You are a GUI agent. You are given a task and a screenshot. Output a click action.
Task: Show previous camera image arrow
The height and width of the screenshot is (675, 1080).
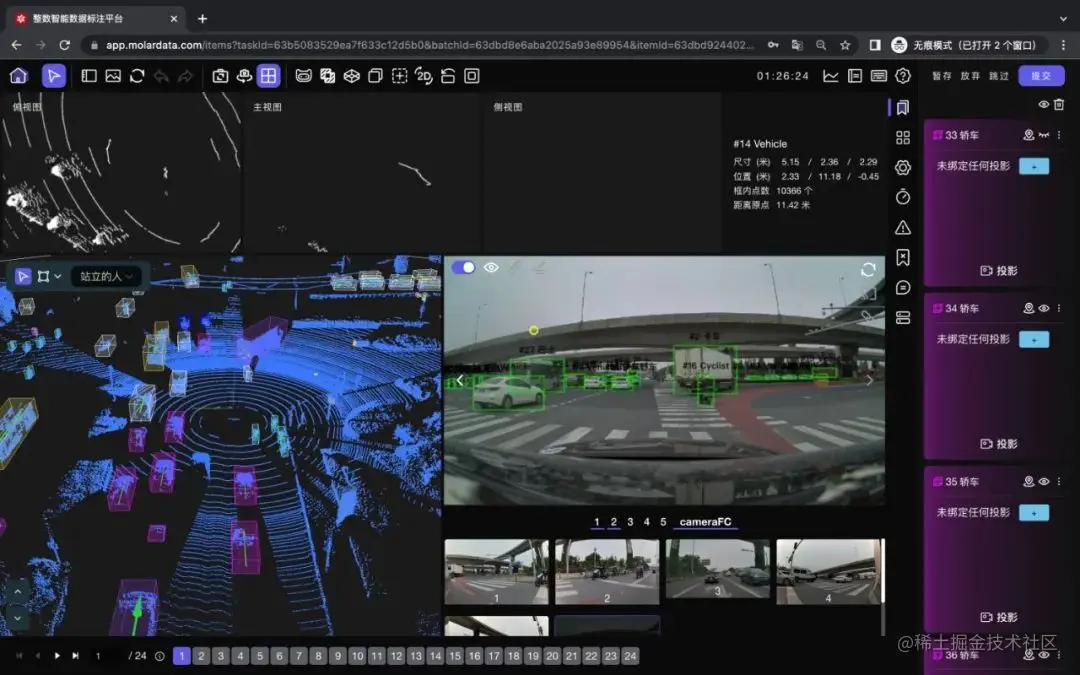click(x=460, y=380)
